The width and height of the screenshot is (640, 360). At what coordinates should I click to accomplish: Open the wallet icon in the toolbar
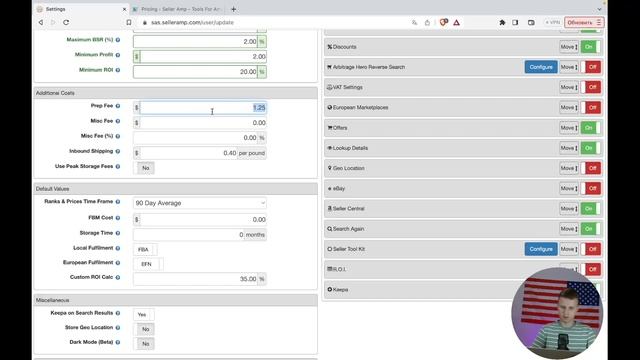(531, 22)
